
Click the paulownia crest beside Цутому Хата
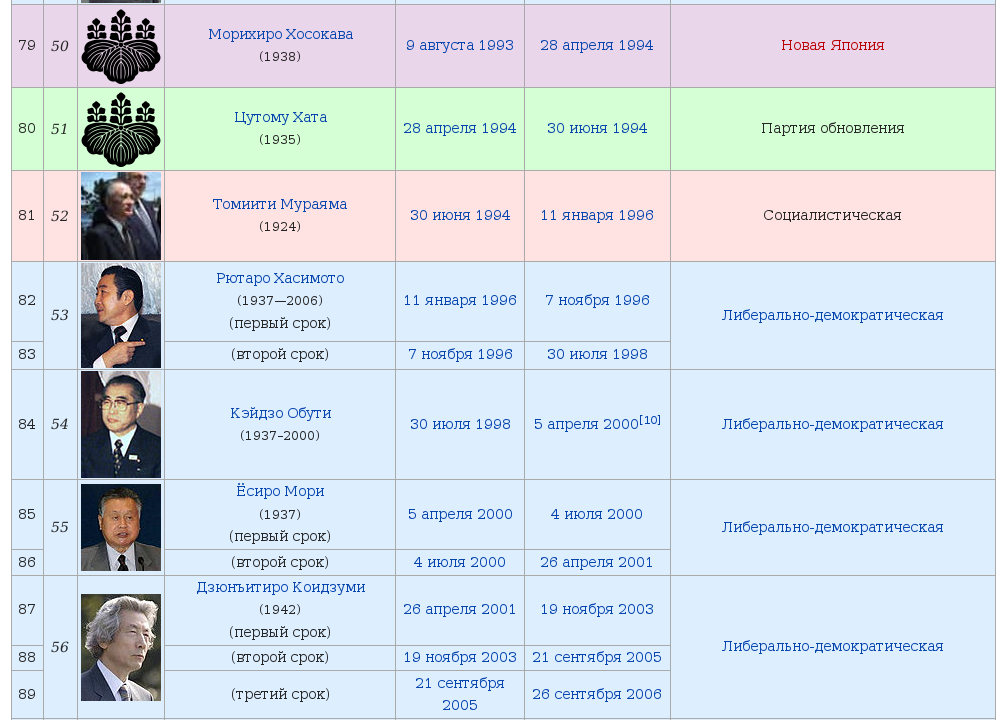(x=120, y=129)
